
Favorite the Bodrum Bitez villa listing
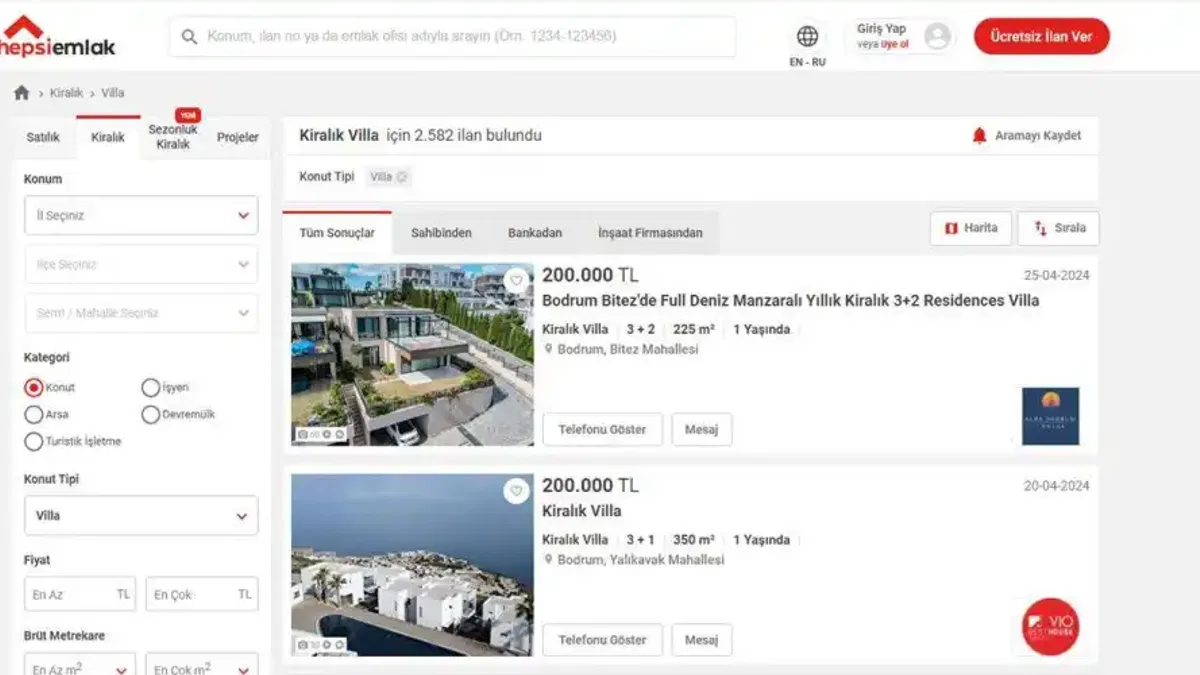coord(516,281)
